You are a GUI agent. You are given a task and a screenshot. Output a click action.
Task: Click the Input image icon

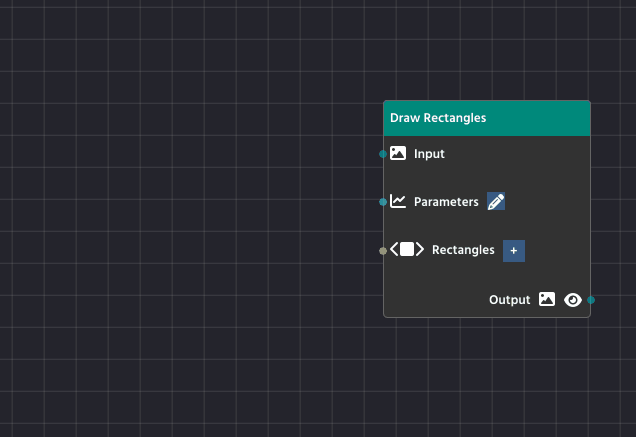(398, 154)
